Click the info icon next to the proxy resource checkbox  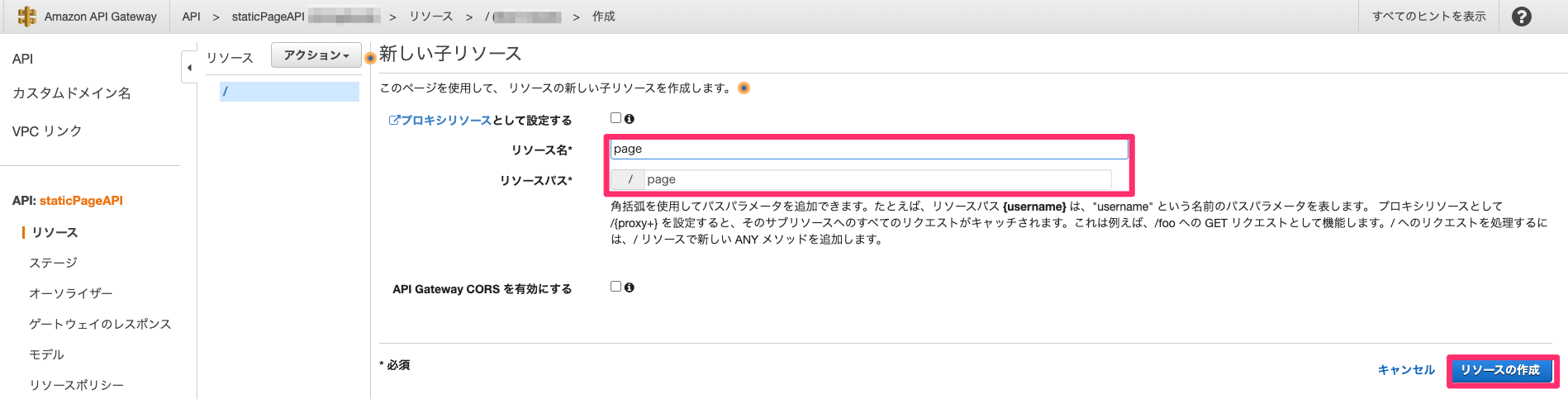[x=630, y=119]
